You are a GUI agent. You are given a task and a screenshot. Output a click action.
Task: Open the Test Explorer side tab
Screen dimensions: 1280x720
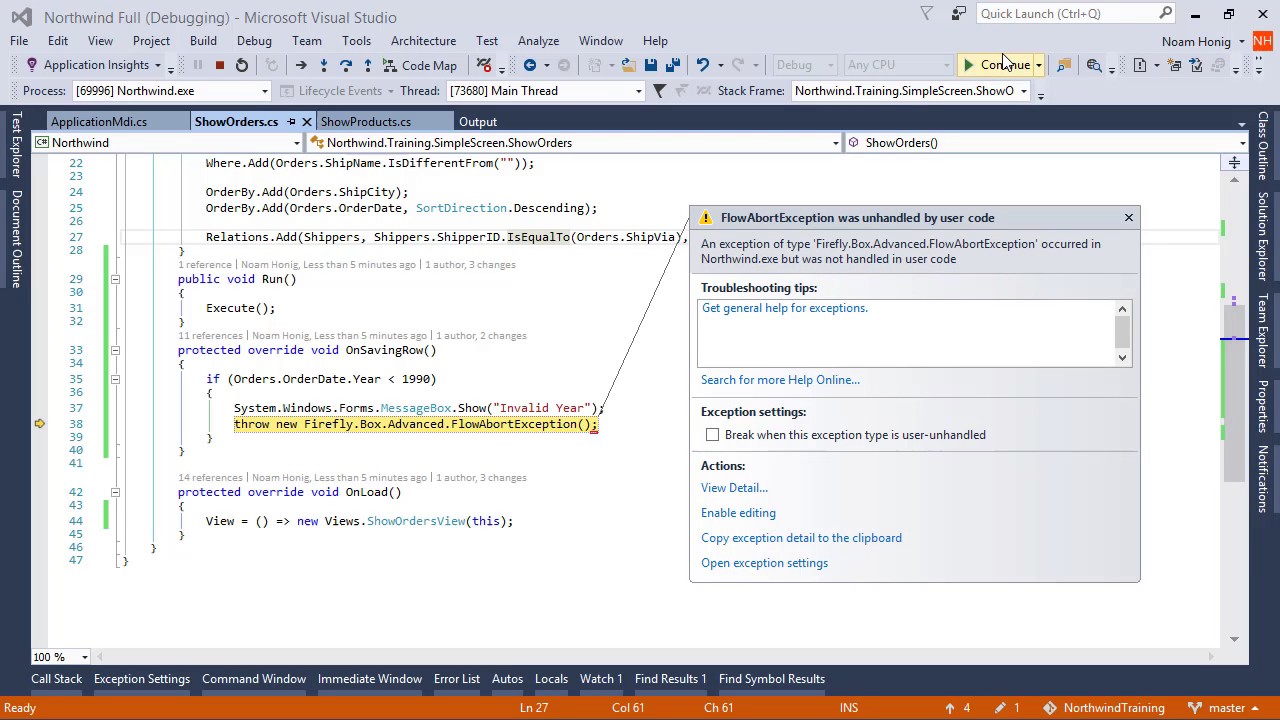16,146
